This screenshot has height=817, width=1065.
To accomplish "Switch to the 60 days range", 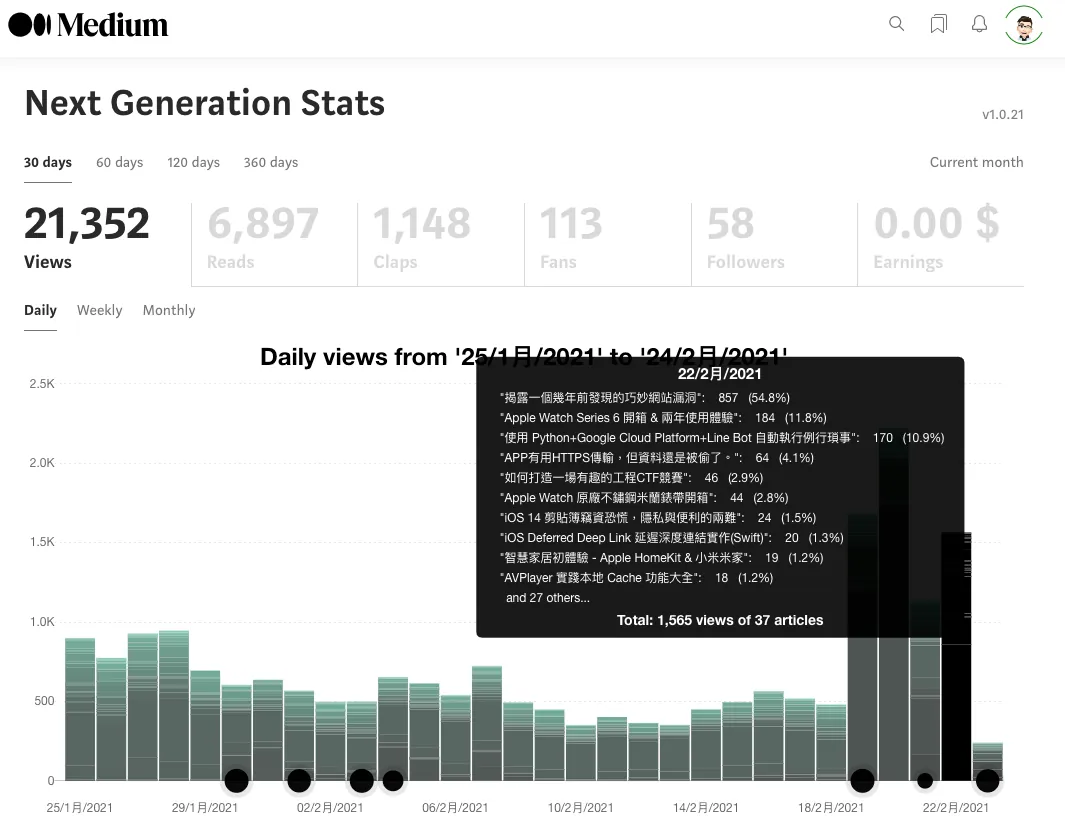I will tap(119, 162).
